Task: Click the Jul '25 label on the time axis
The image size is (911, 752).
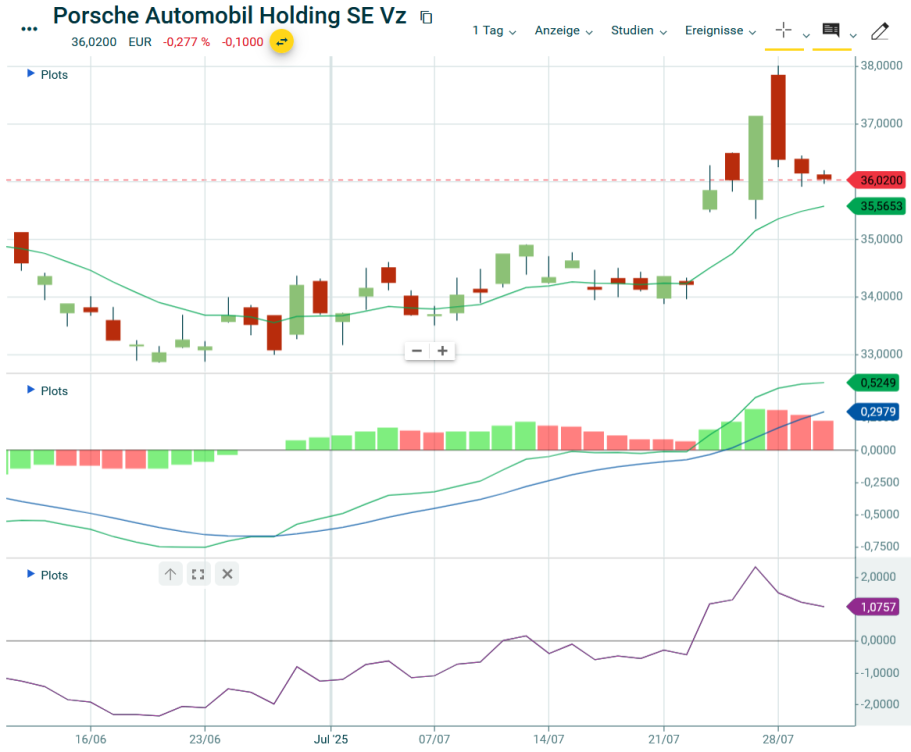Action: 331,739
